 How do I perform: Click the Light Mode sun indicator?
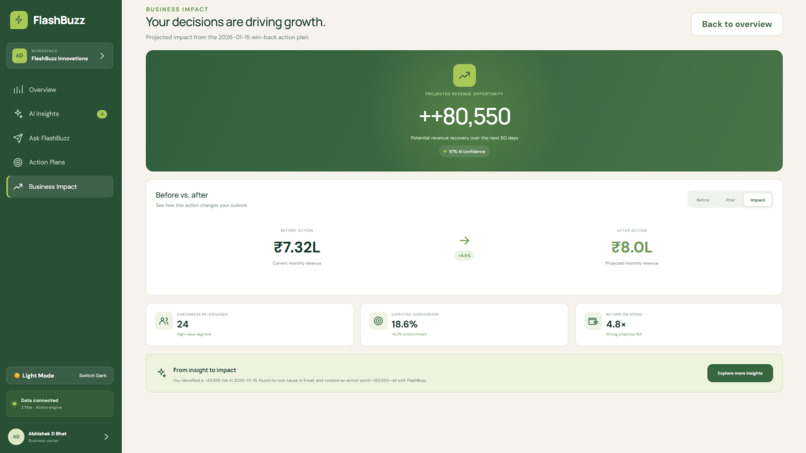(x=17, y=375)
